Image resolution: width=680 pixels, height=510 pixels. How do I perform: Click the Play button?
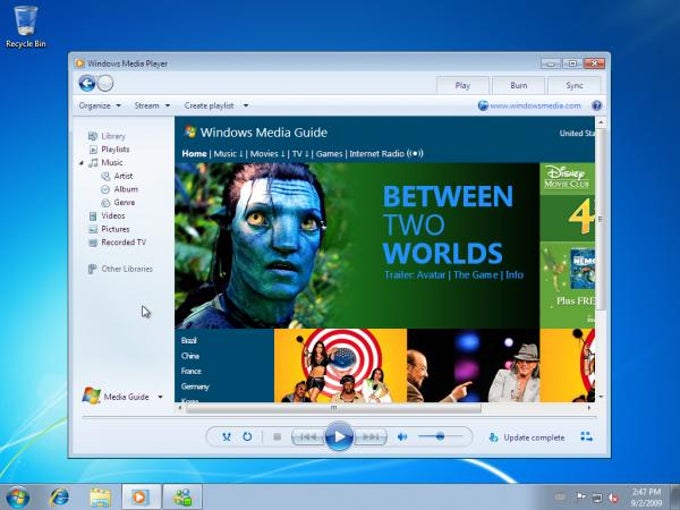(339, 436)
